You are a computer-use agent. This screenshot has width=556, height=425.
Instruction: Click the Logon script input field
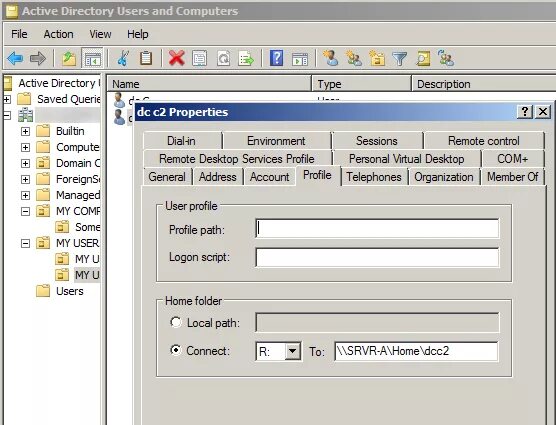(377, 257)
